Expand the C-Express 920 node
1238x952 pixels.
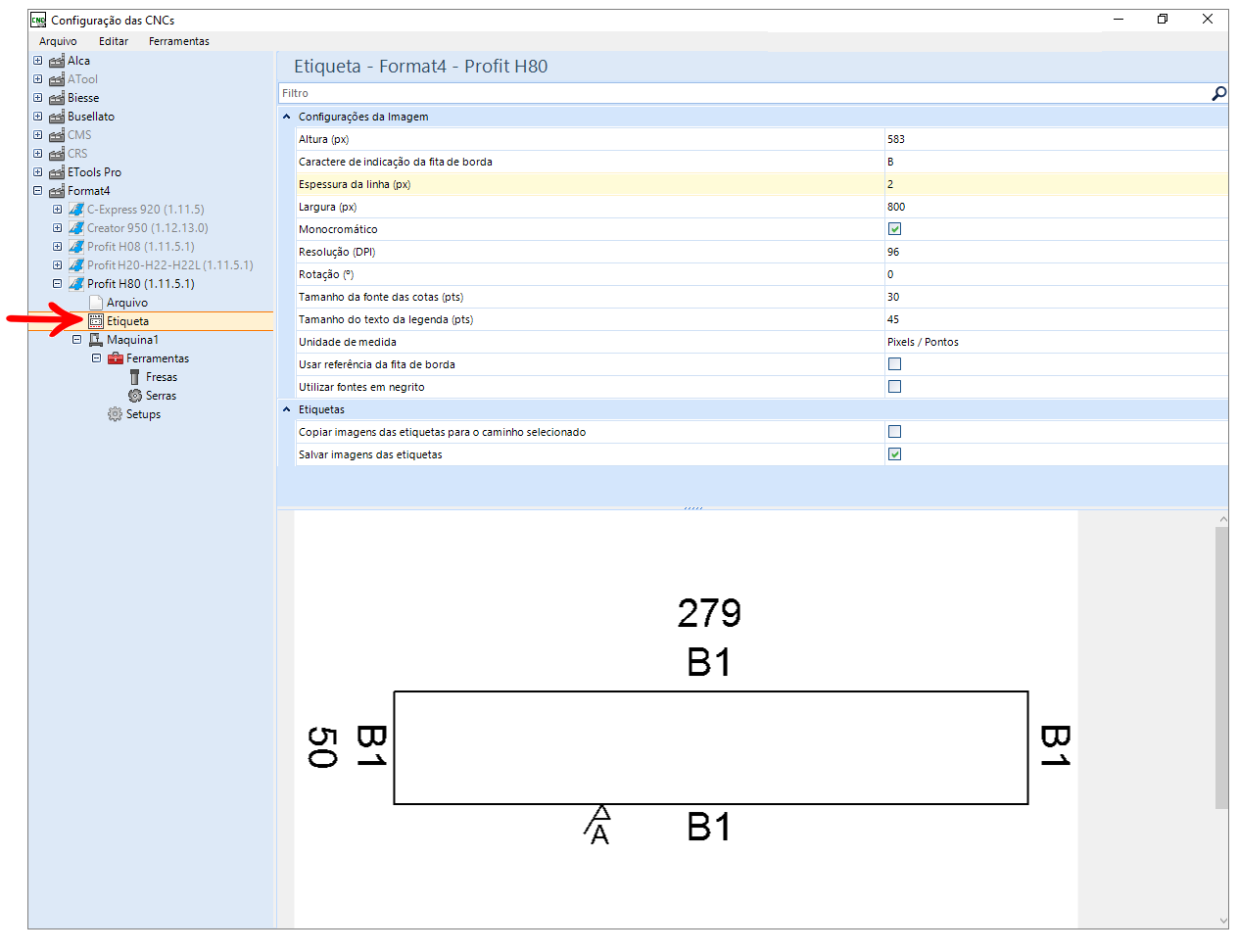pyautogui.click(x=58, y=210)
